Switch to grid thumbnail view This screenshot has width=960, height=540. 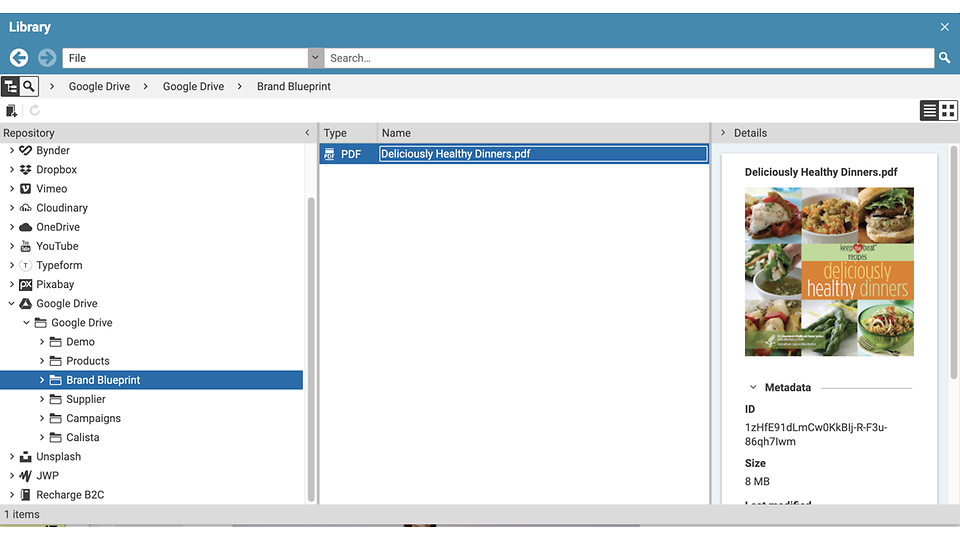[948, 110]
